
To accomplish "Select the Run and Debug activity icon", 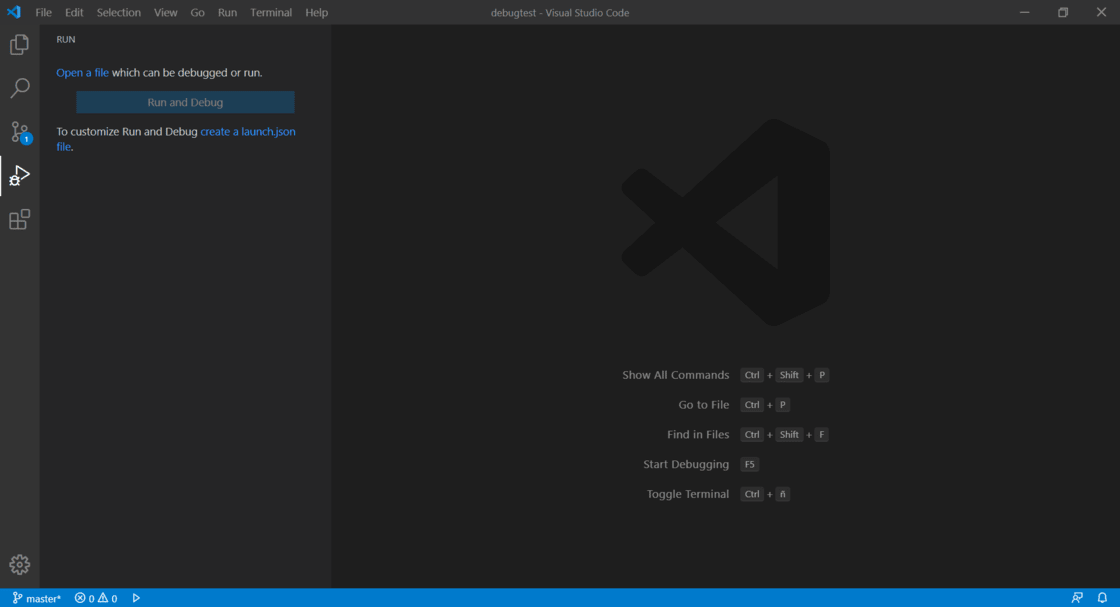I will pos(19,176).
